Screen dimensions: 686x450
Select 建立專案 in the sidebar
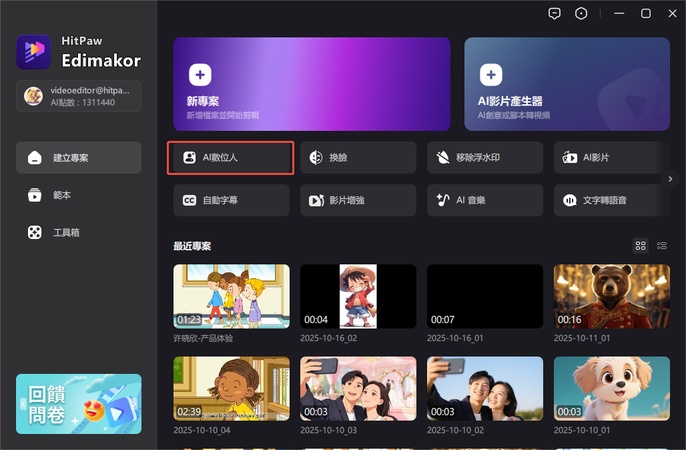coord(79,158)
